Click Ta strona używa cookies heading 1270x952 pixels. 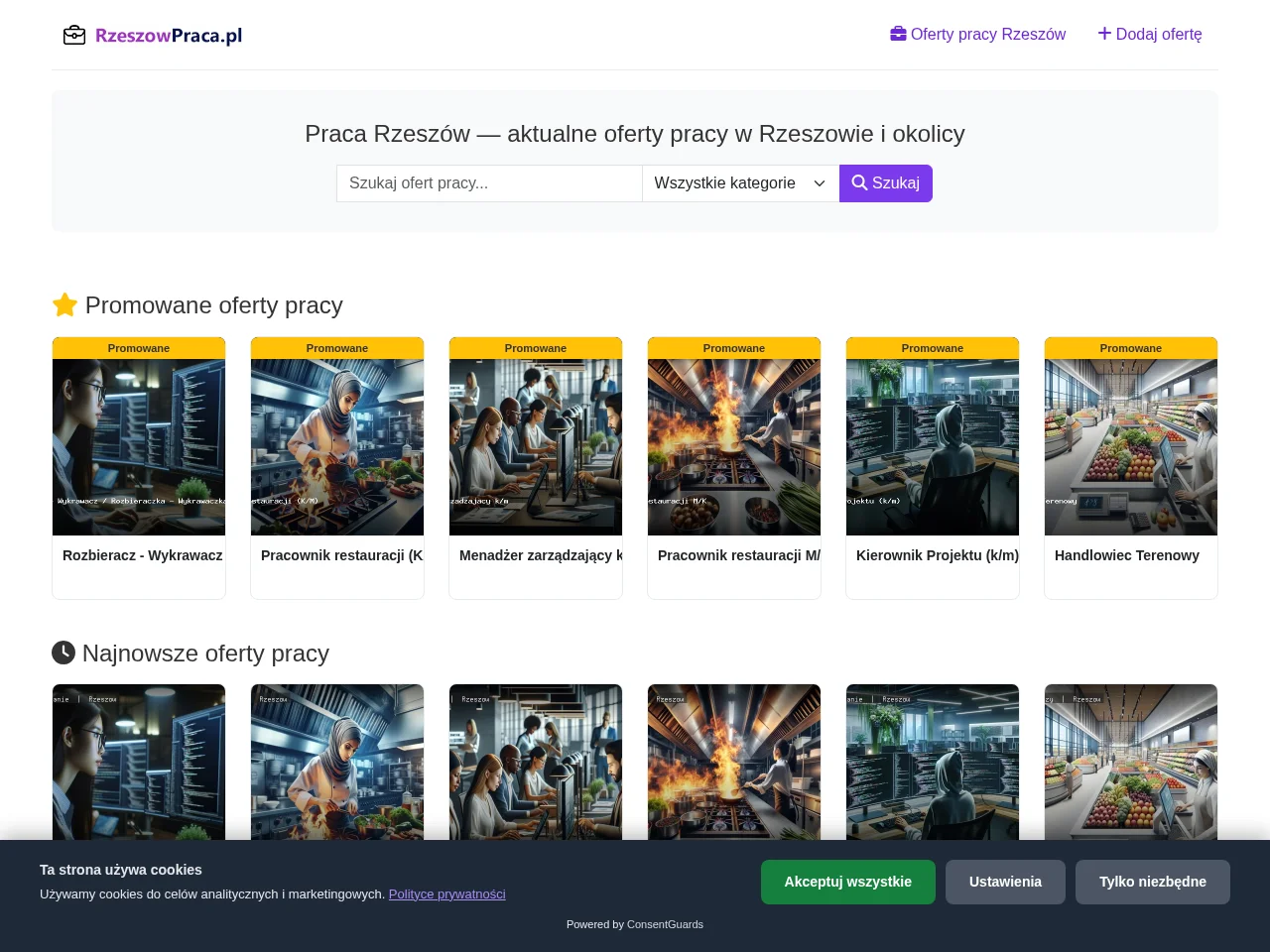coord(121,870)
